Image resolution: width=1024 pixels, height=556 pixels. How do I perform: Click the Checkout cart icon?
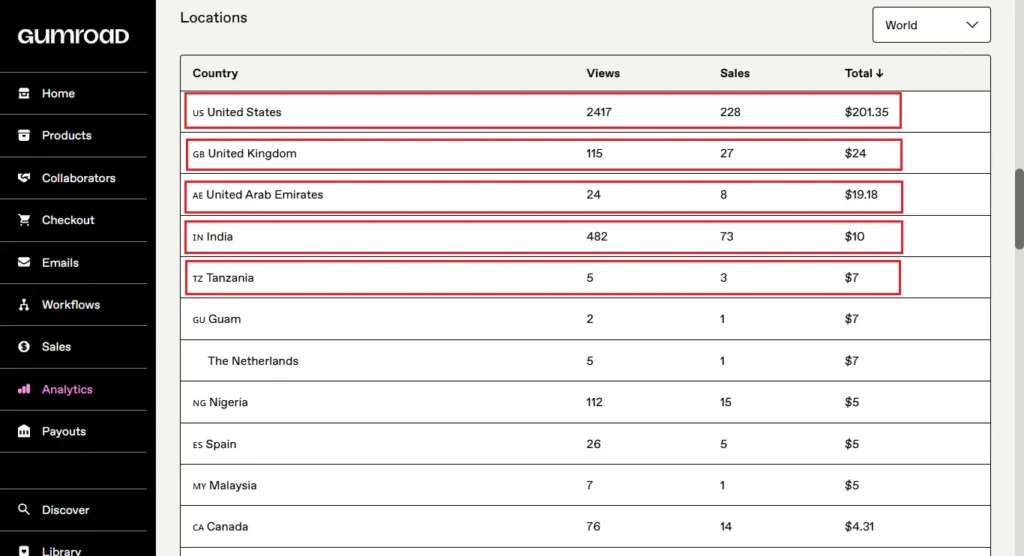[24, 220]
